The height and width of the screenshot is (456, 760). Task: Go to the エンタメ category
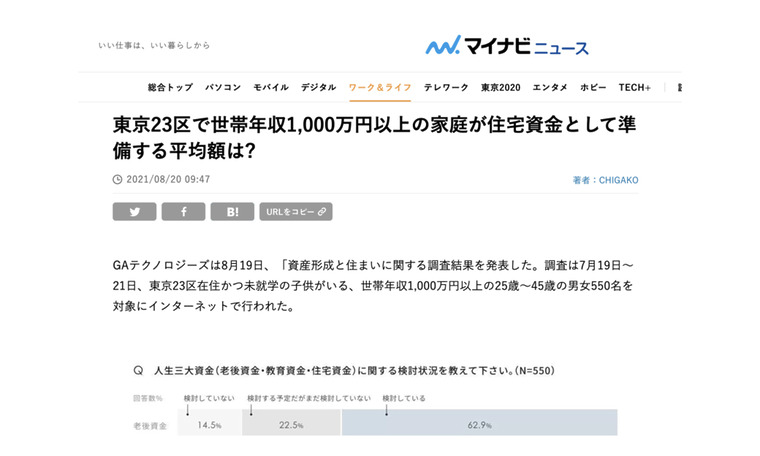550,88
